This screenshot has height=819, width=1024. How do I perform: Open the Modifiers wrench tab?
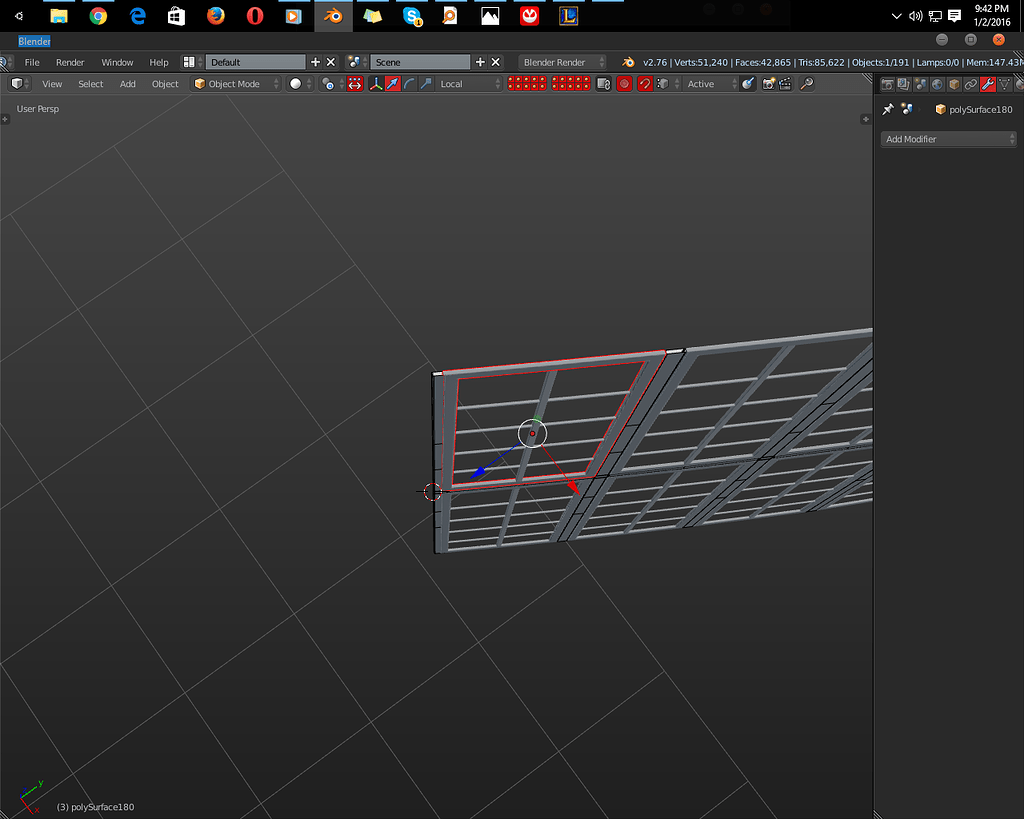988,84
